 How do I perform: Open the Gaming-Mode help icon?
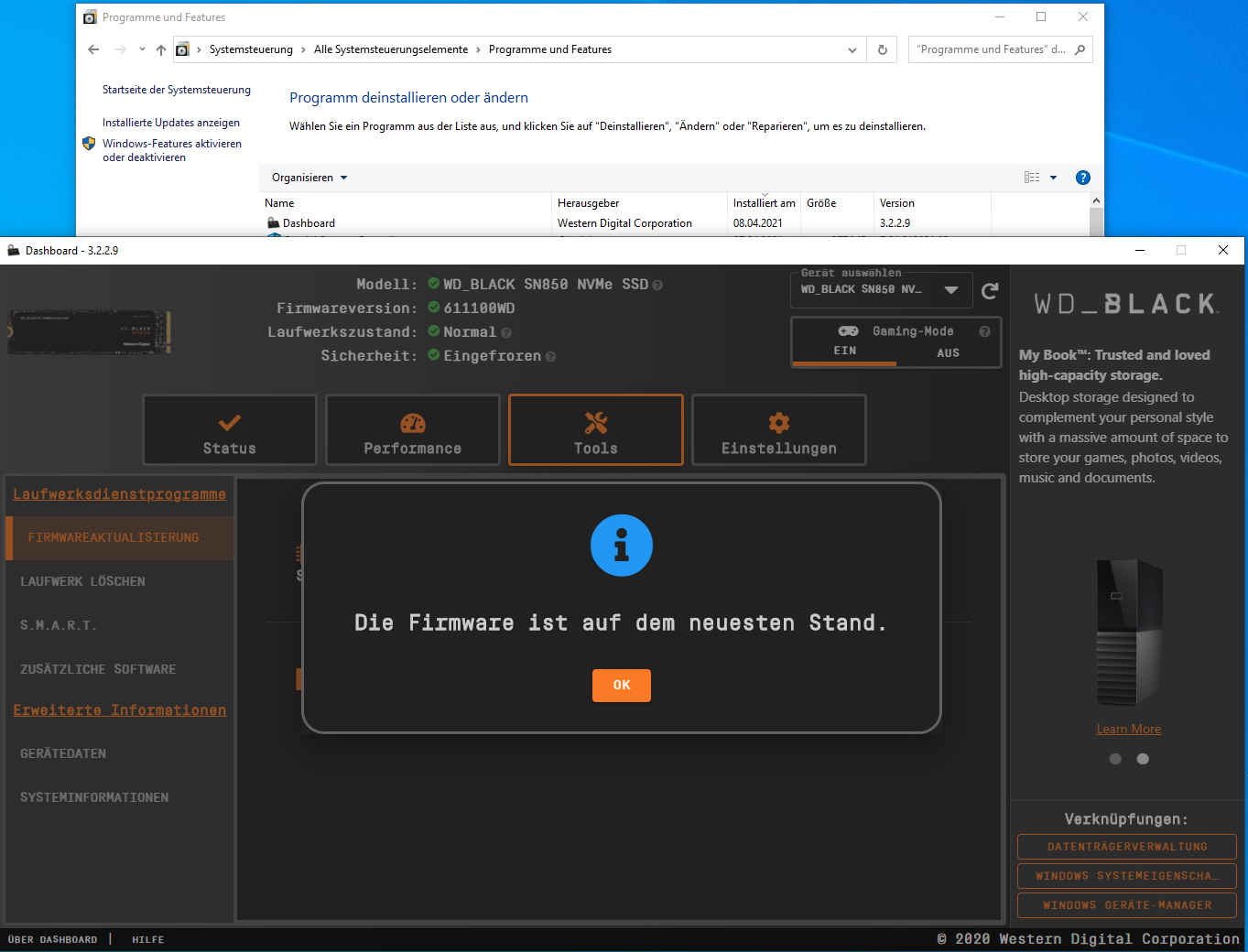pos(985,331)
